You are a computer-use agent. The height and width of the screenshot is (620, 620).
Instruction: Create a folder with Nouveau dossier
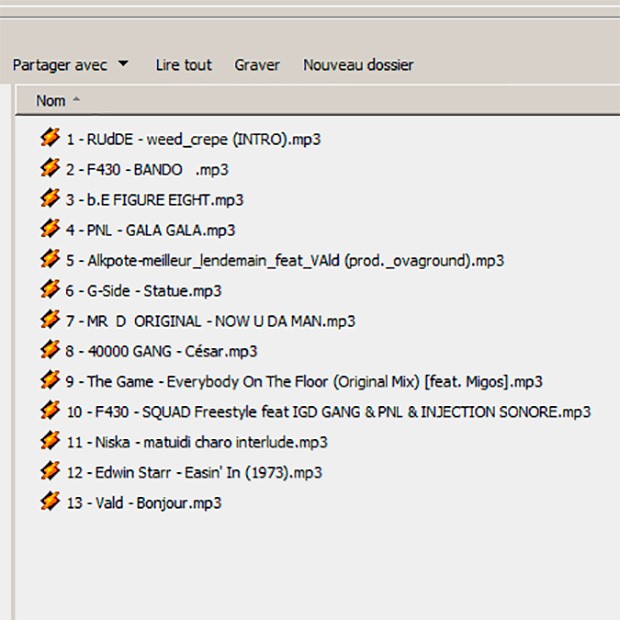tap(358, 65)
